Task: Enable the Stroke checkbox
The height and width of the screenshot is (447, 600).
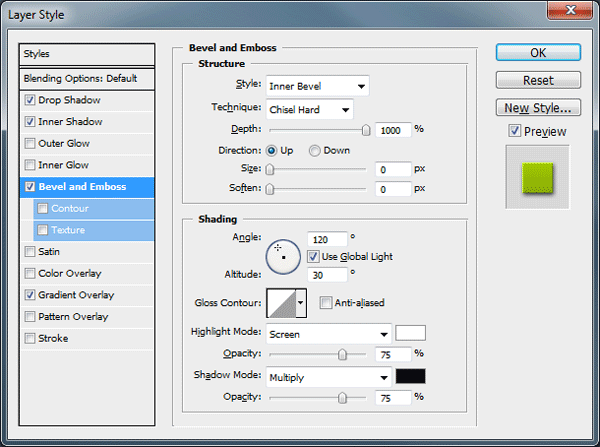Action: pos(30,339)
